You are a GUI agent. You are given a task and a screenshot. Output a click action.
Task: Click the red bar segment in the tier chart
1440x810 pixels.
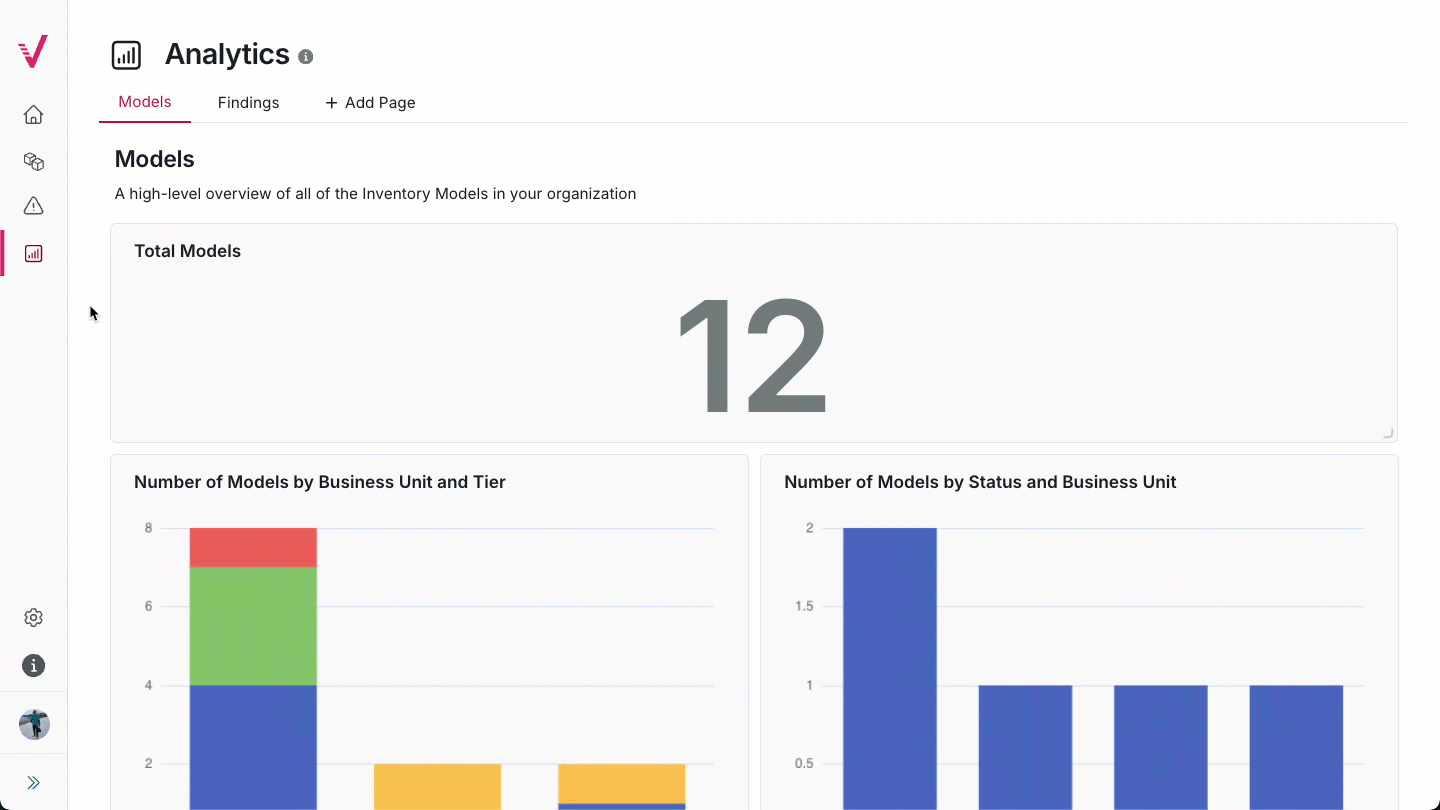coord(252,545)
